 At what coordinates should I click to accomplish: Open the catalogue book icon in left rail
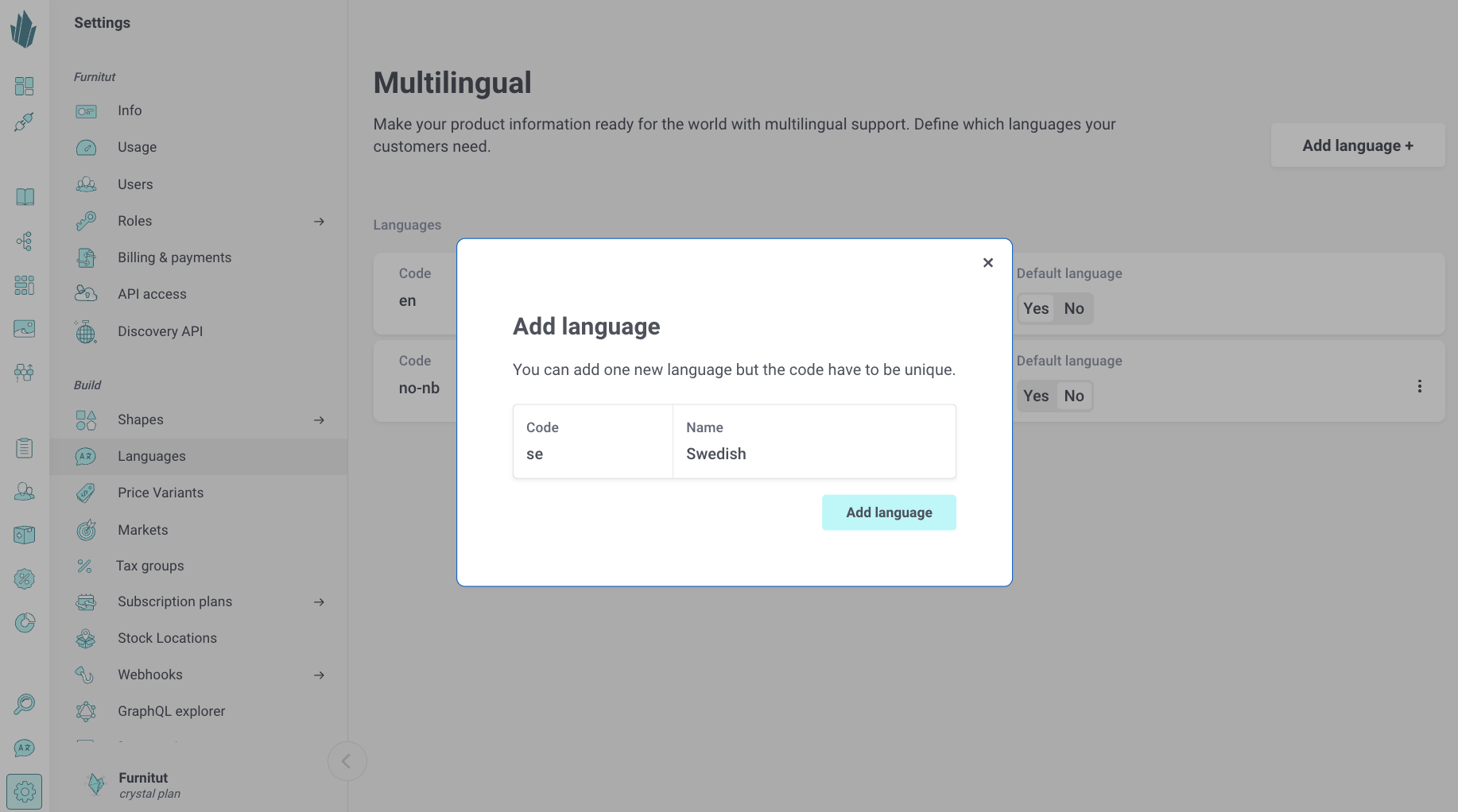coord(25,196)
